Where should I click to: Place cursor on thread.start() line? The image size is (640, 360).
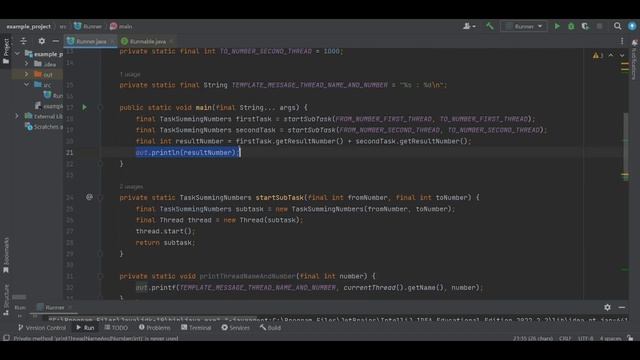pos(165,231)
